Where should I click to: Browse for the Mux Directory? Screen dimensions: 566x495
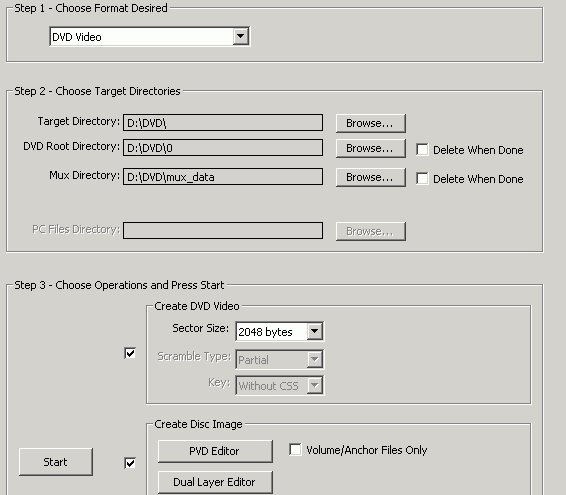coord(370,177)
